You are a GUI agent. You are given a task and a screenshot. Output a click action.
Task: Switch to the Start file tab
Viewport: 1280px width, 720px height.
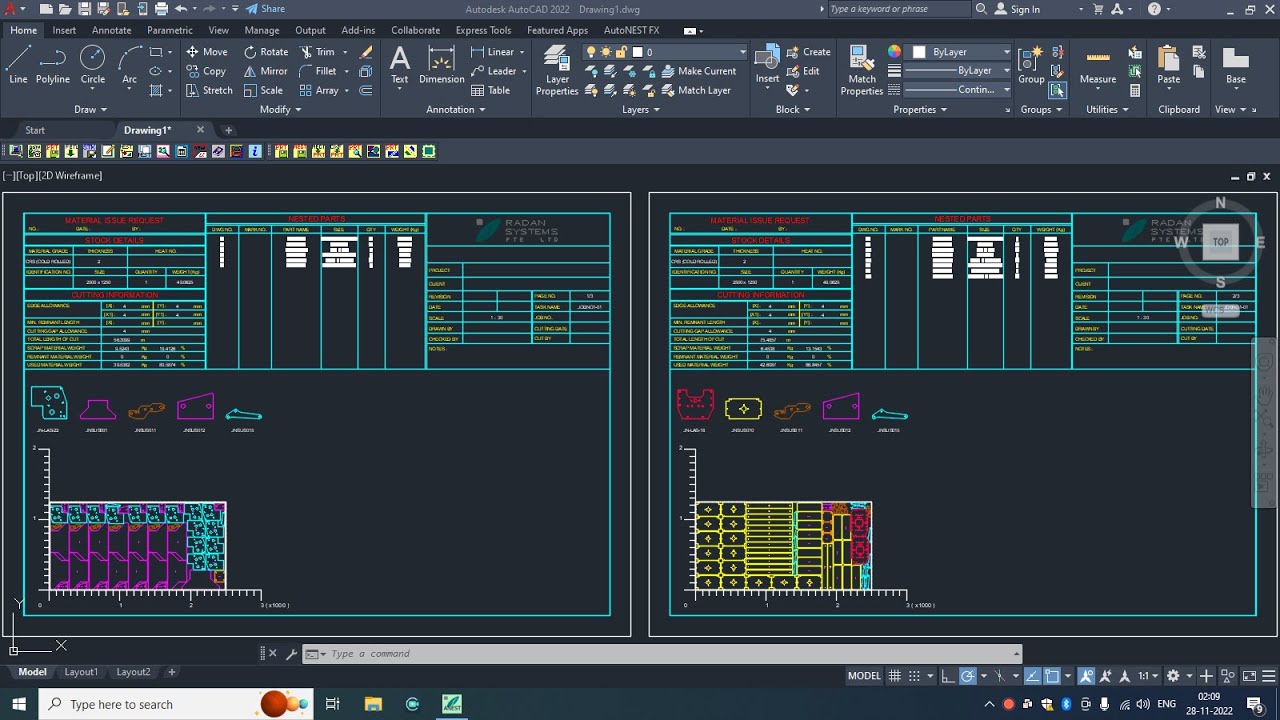coord(35,130)
